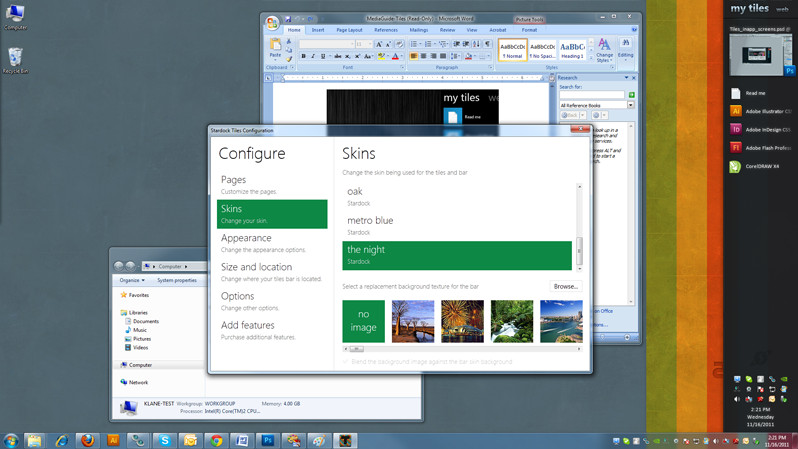Viewport: 798px width, 449px height.
Task: Click Firefox icon on the taskbar
Action: [87, 440]
